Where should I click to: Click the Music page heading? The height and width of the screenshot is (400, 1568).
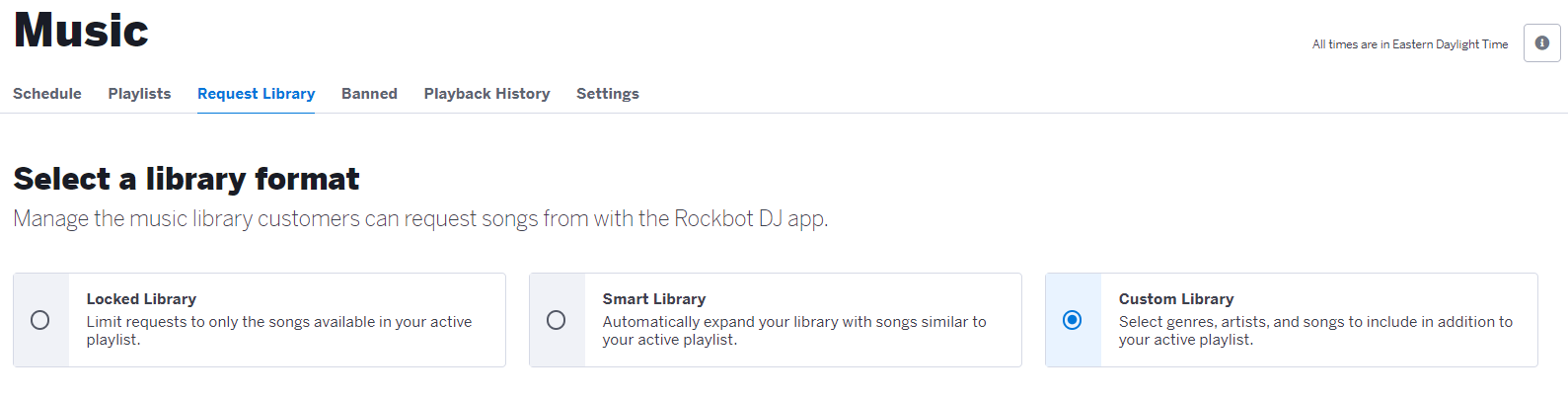81,31
